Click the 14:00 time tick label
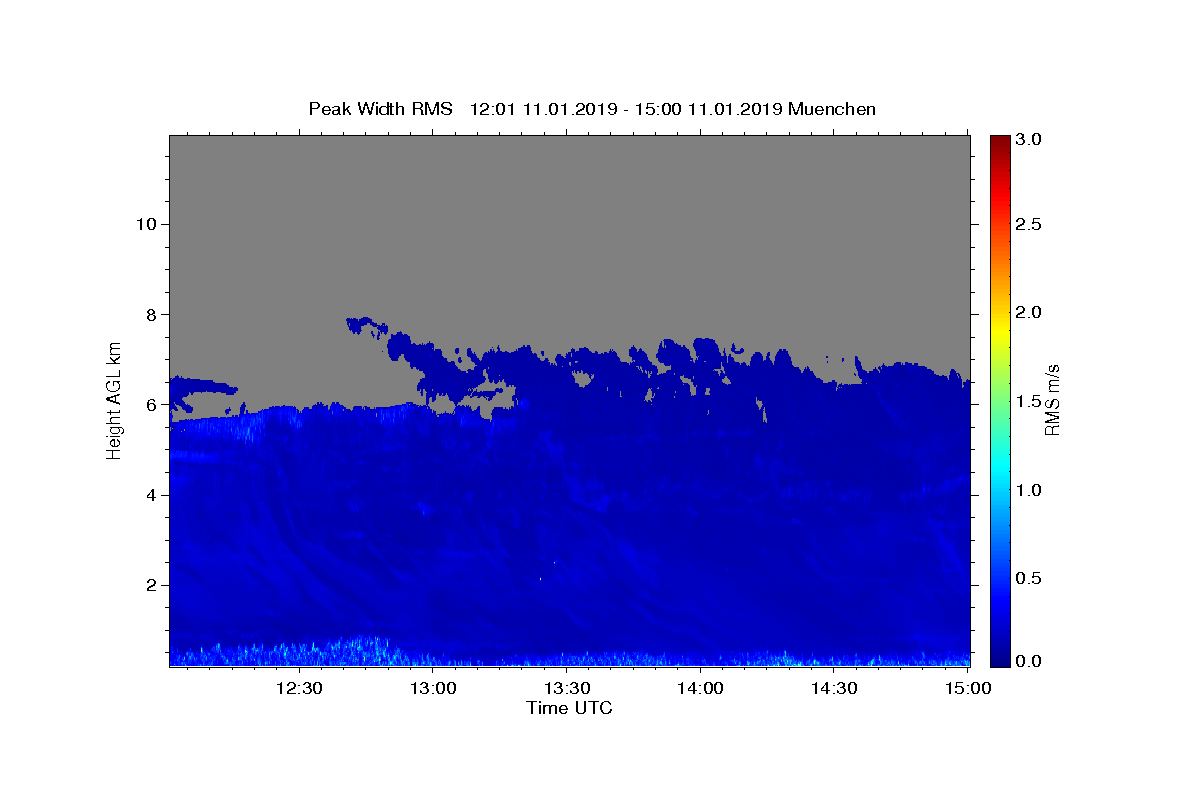Image resolution: width=1200 pixels, height=800 pixels. (x=700, y=688)
